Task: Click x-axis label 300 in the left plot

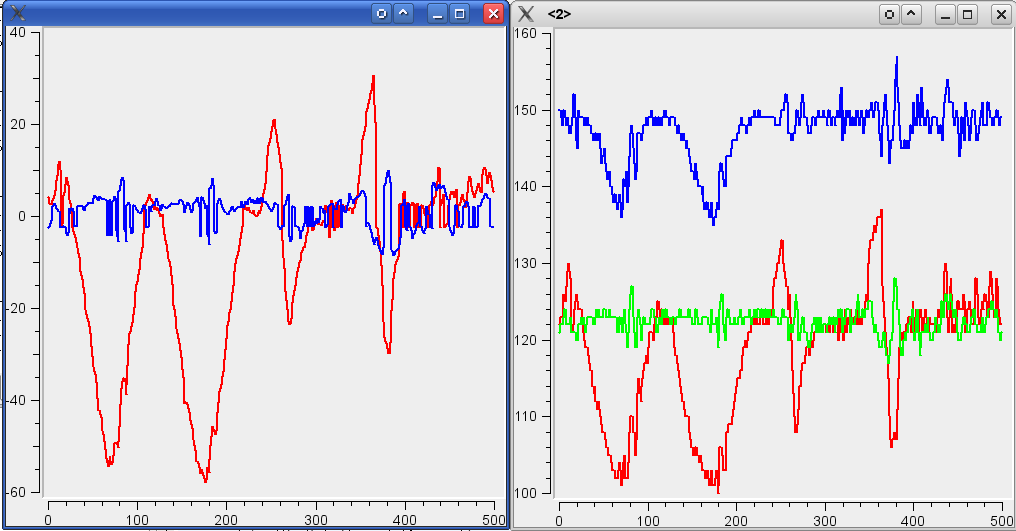Action: [x=316, y=520]
